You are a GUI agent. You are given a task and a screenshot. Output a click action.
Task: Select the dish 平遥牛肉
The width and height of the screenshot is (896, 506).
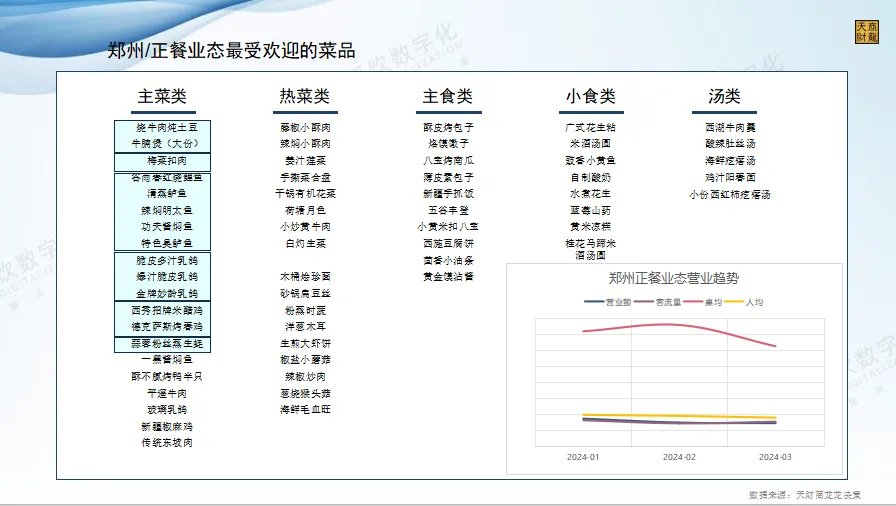click(x=167, y=393)
